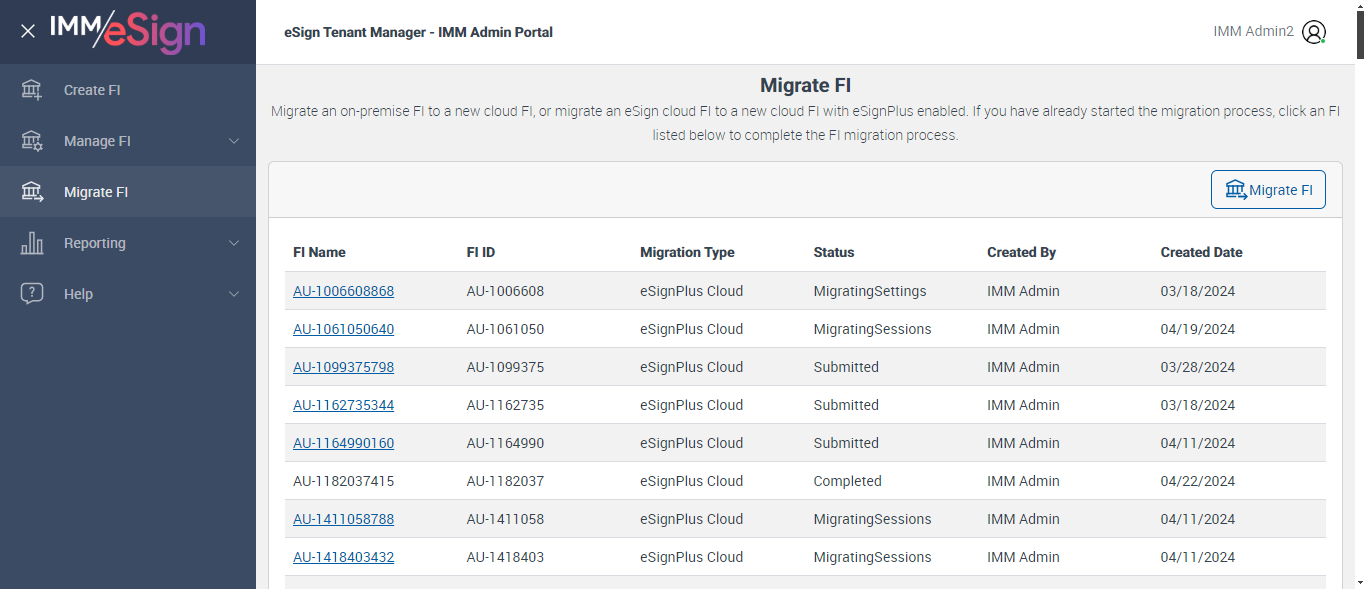
Task: Close the sidebar with the X icon
Action: [28, 31]
